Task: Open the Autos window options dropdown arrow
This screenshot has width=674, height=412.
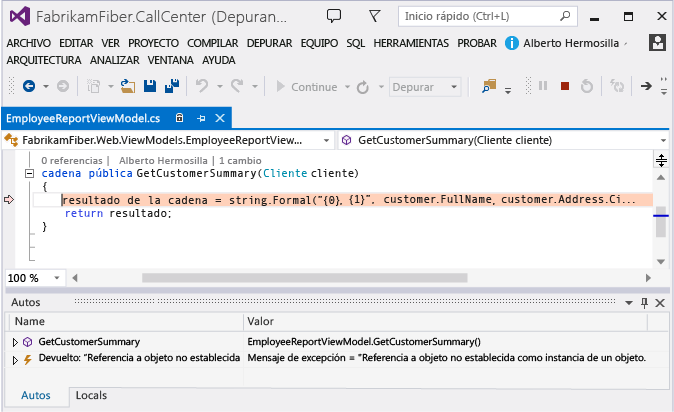Action: [628, 303]
